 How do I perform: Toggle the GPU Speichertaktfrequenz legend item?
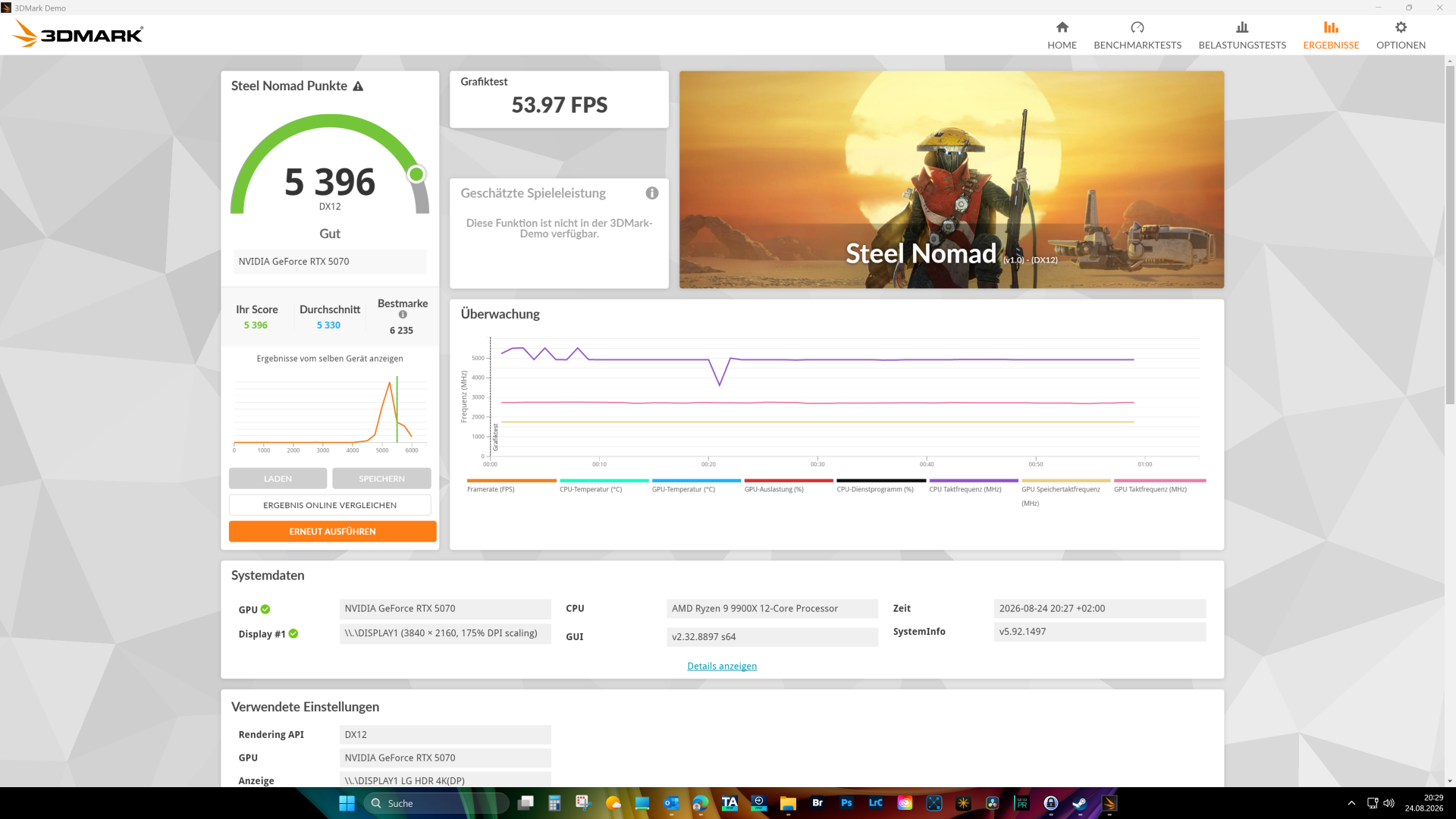1065,493
